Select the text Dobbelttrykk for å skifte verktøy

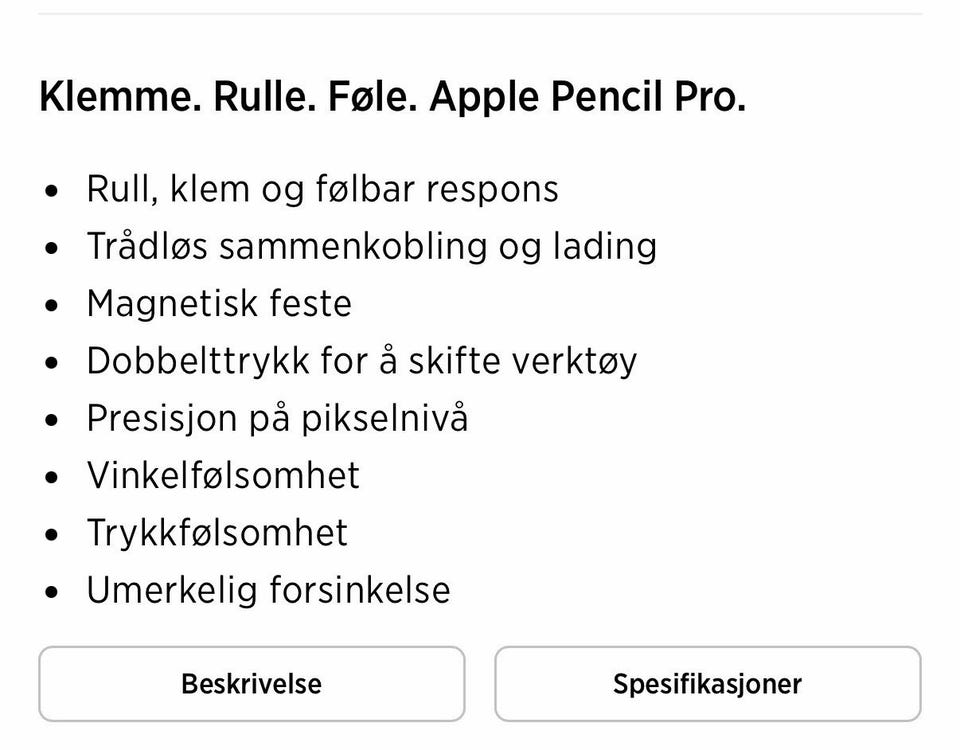(364, 361)
